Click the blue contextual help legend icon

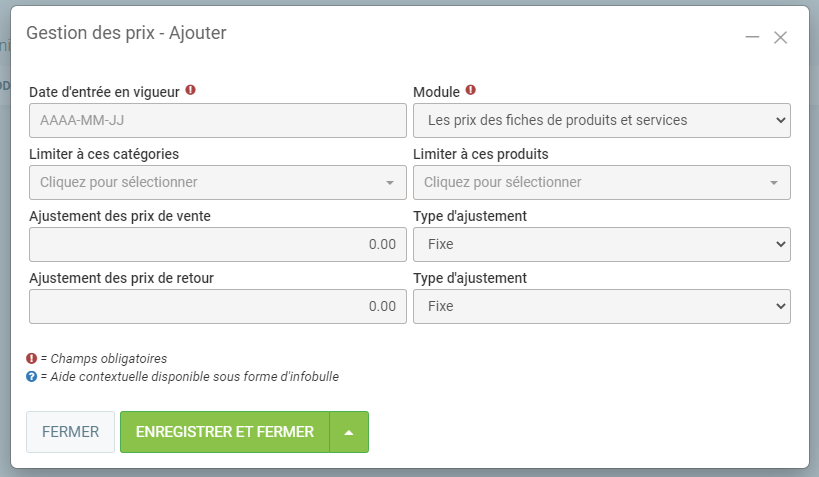click(x=31, y=376)
